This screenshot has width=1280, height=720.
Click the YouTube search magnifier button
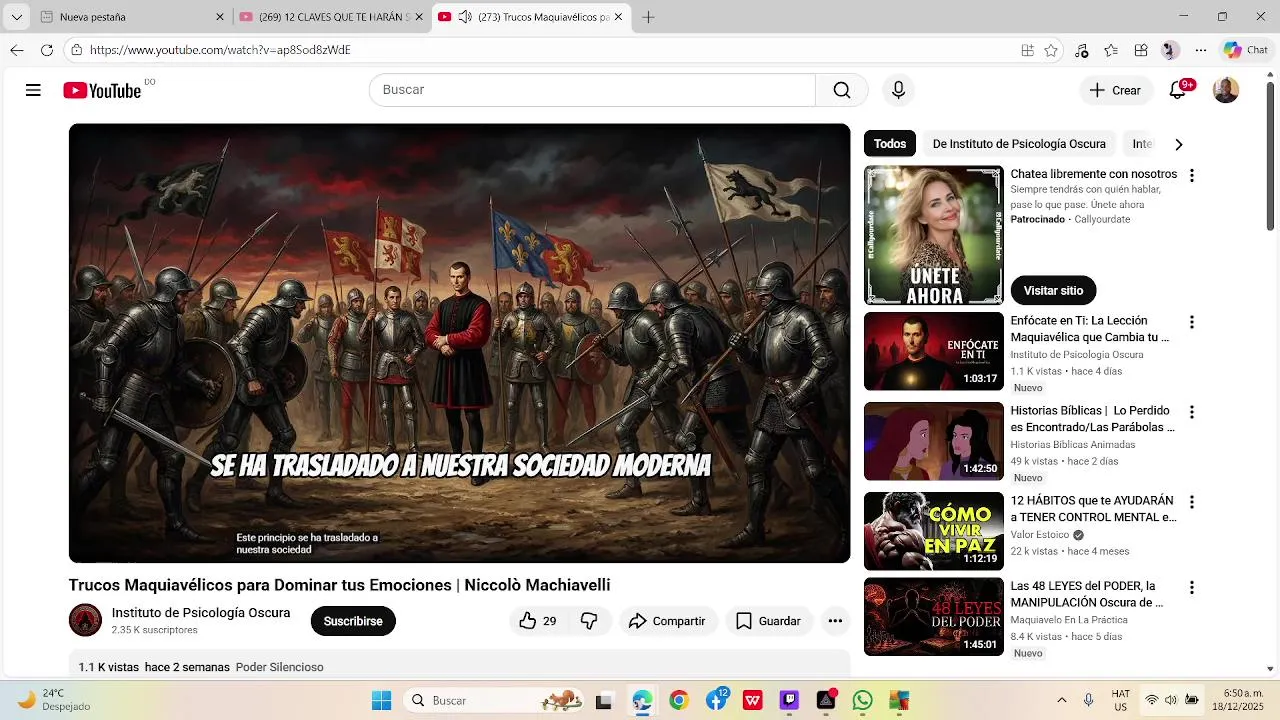(x=842, y=90)
